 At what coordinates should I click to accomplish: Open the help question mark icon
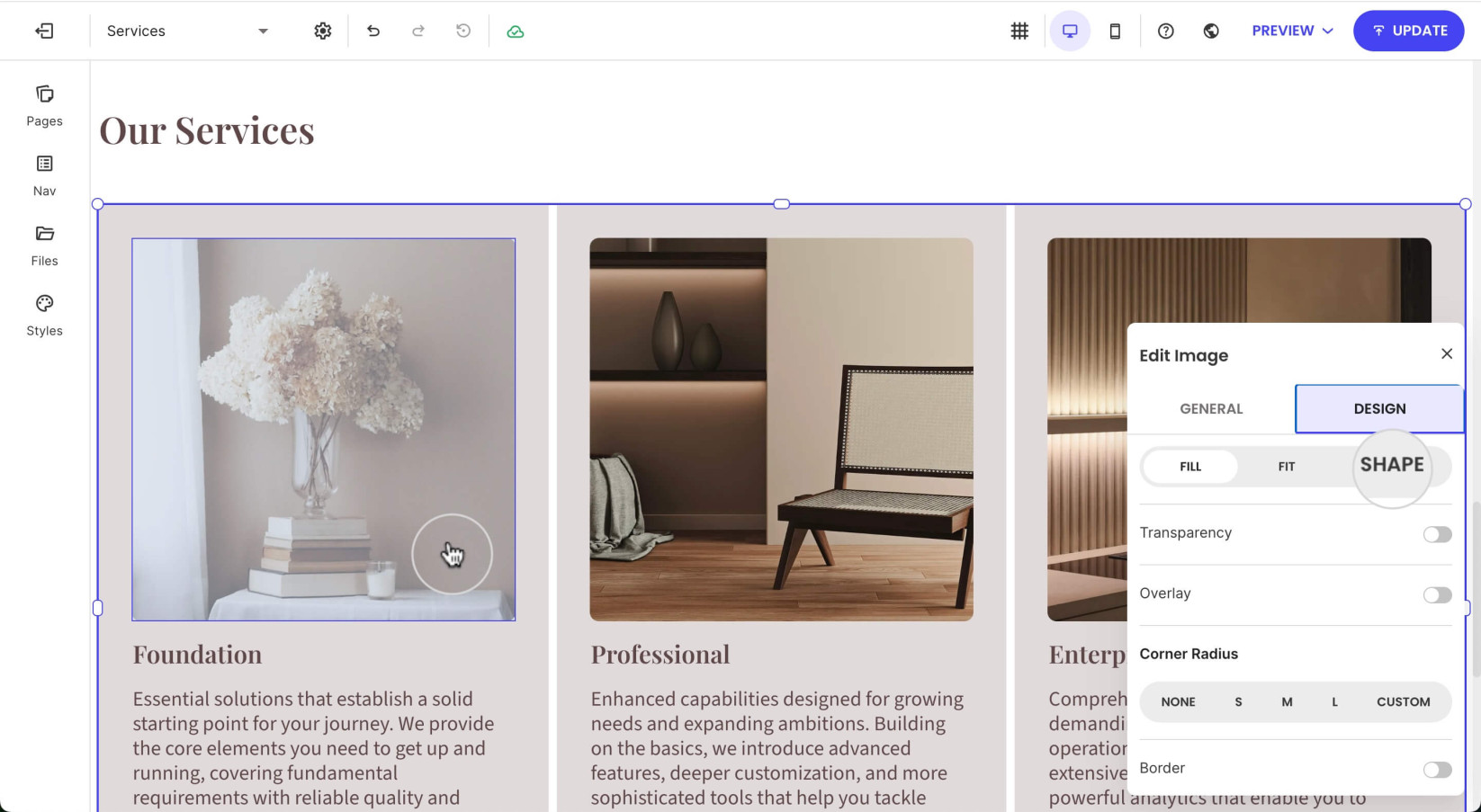coord(1166,31)
